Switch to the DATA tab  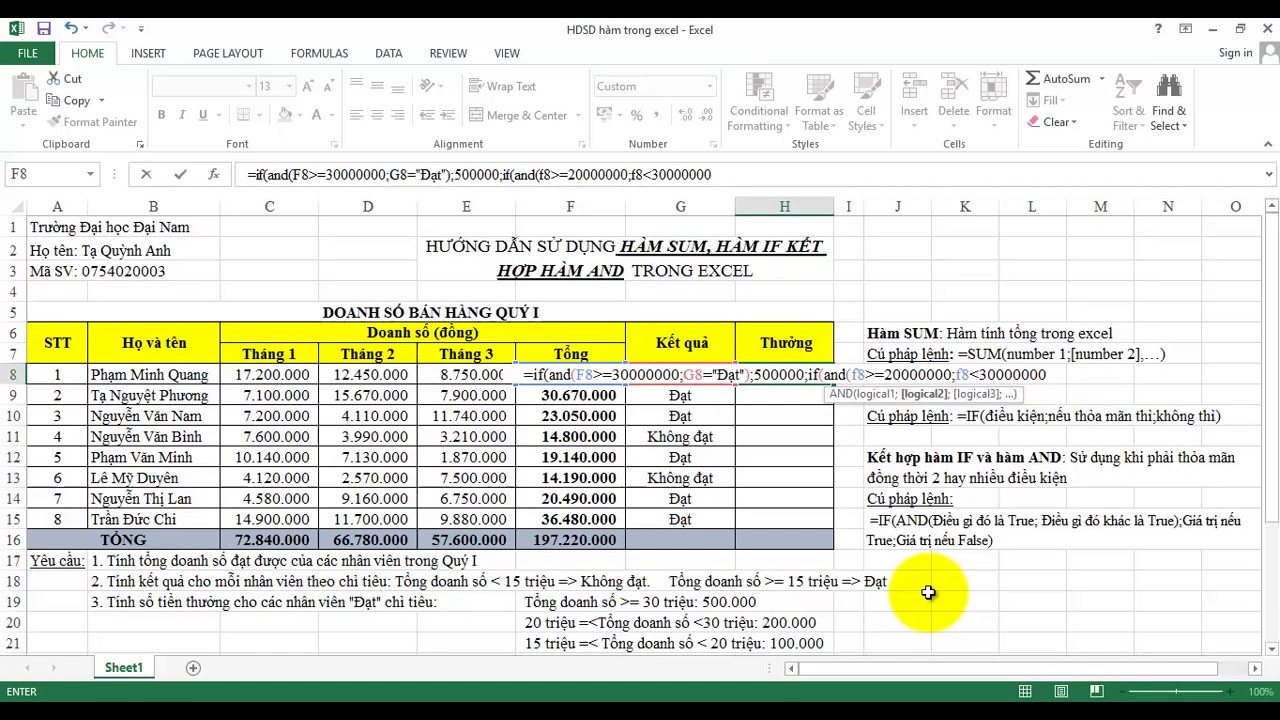coord(388,53)
